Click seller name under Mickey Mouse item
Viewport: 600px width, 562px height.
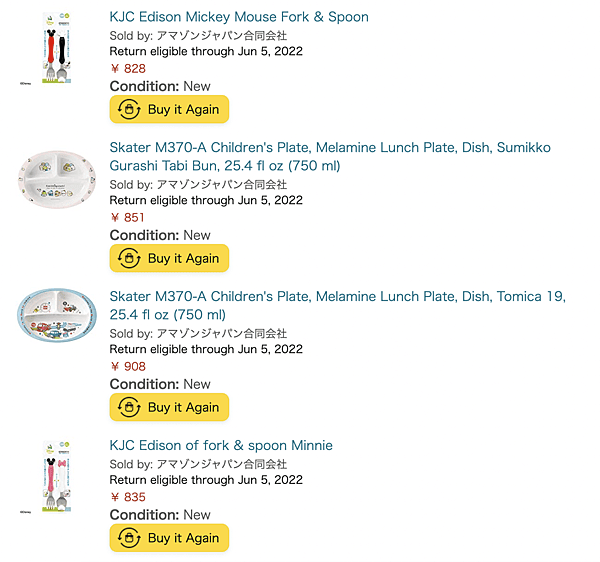click(x=222, y=36)
